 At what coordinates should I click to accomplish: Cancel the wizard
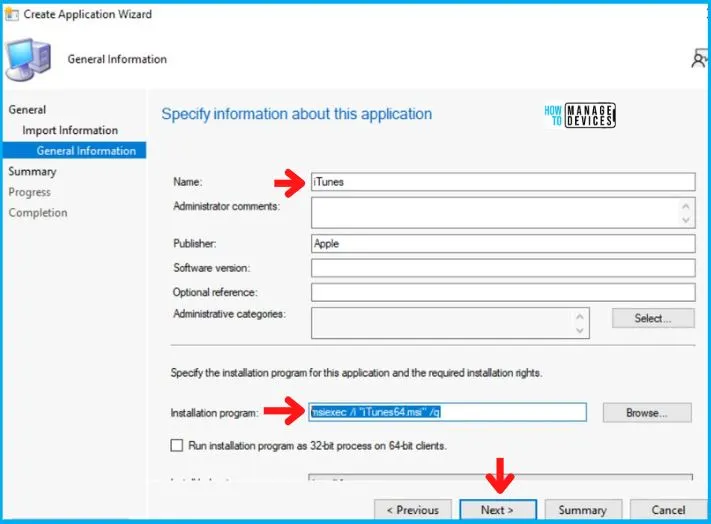coord(668,510)
